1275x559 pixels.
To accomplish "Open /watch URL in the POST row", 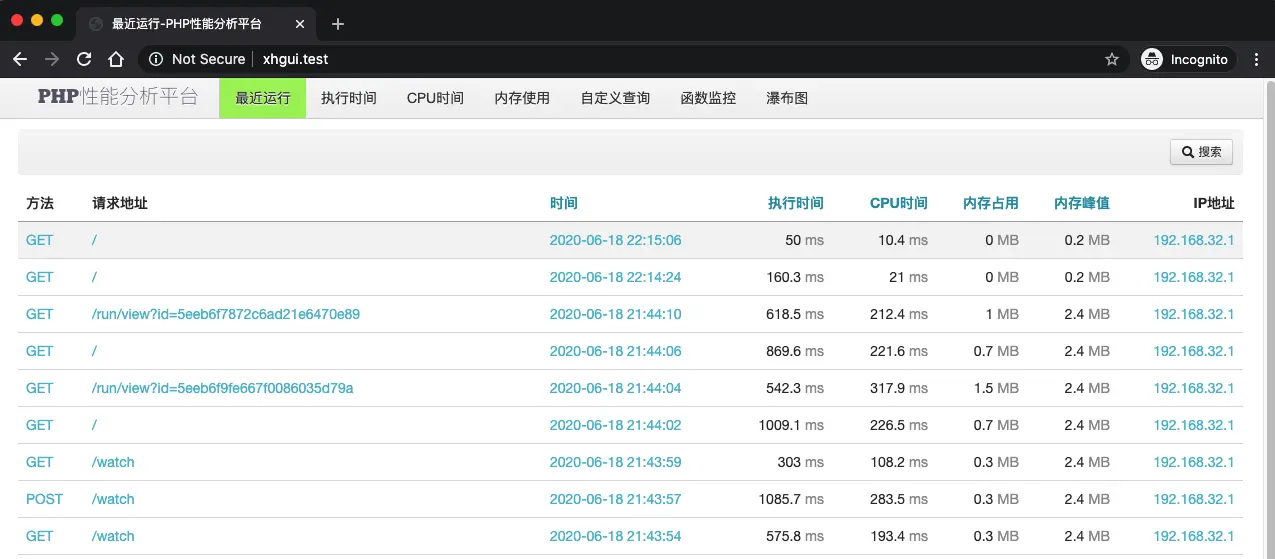I will [113, 499].
